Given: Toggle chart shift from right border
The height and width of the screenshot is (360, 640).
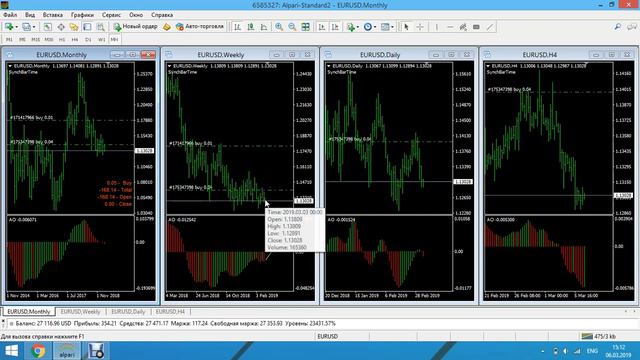Looking at the screenshot, I should [x=335, y=27].
